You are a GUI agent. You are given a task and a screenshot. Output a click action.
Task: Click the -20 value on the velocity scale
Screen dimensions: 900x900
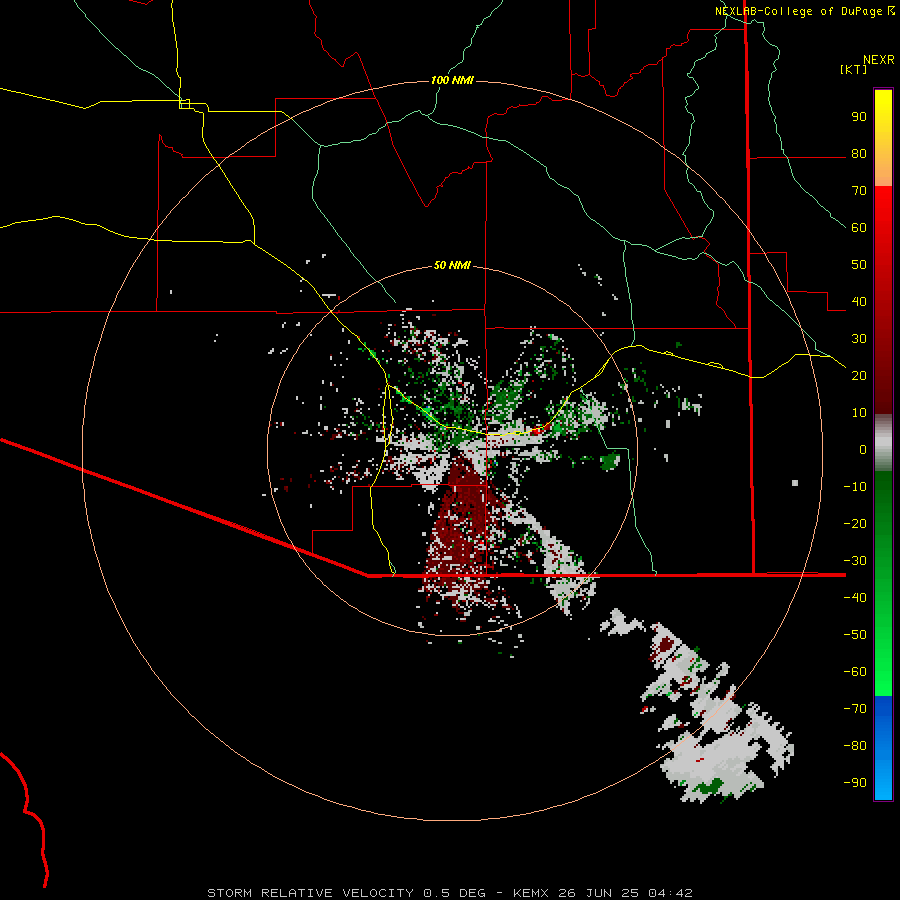[x=855, y=524]
